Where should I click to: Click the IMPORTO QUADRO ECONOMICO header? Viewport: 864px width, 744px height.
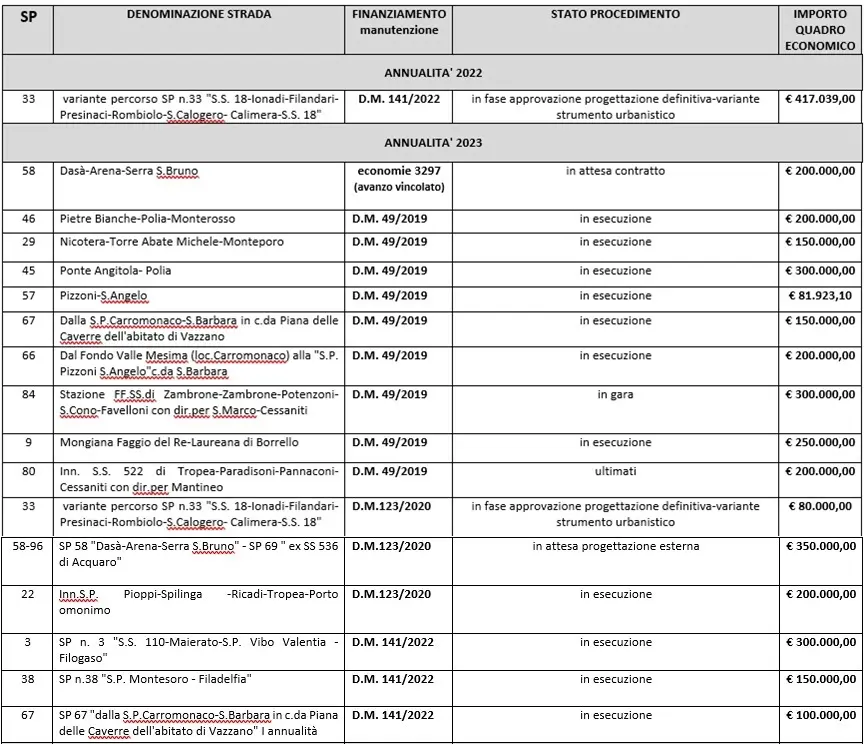[x=820, y=30]
